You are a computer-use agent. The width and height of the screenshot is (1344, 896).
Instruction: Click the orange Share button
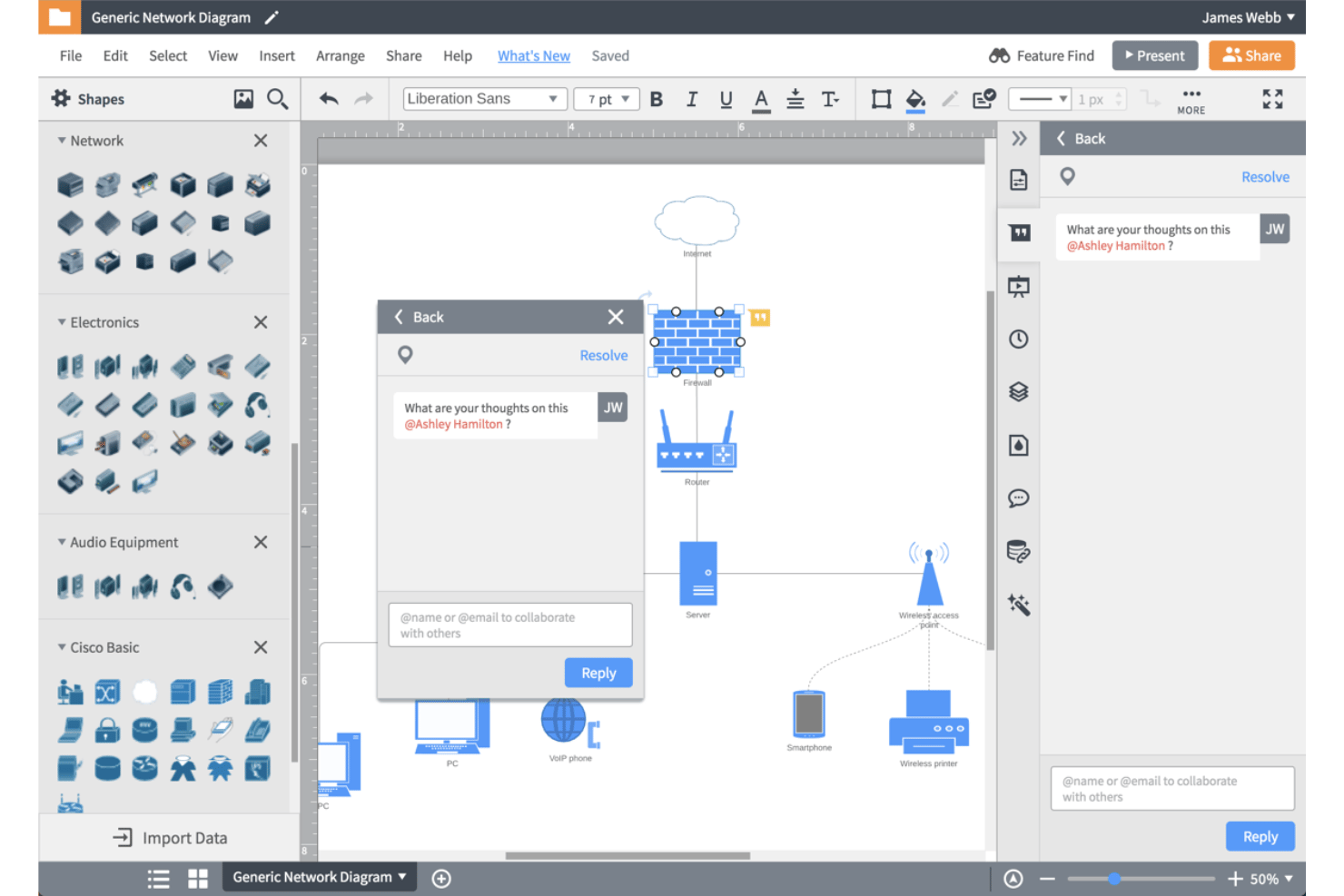(1251, 55)
